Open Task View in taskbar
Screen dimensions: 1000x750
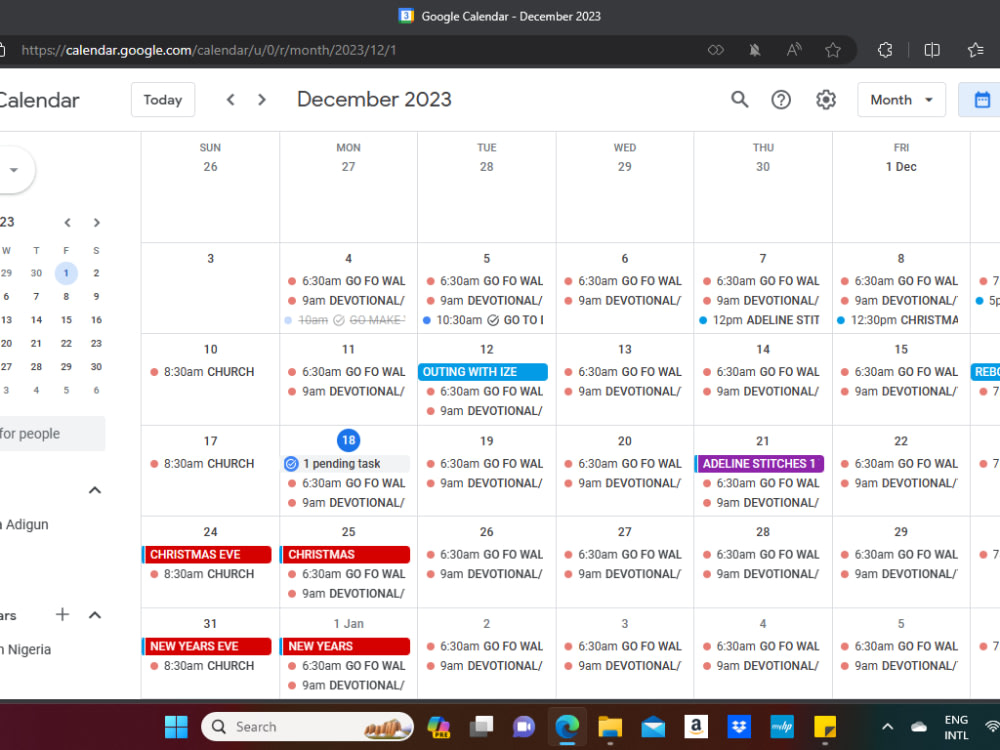482,726
